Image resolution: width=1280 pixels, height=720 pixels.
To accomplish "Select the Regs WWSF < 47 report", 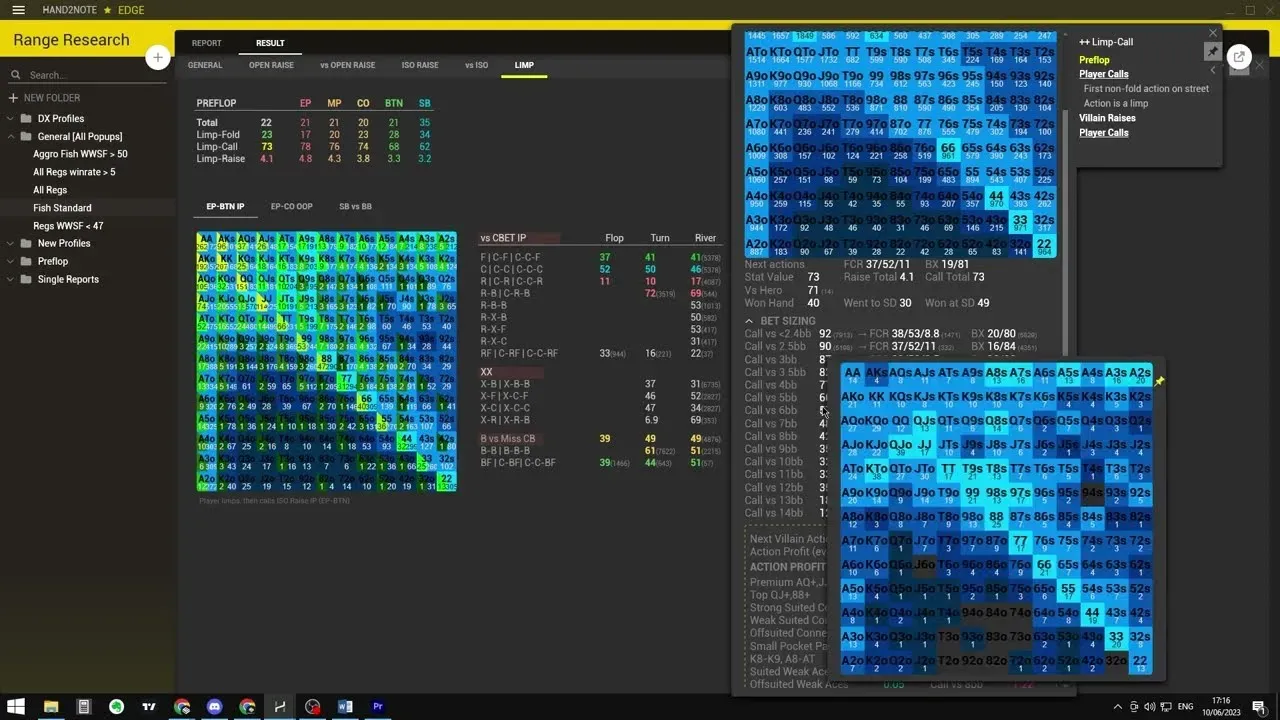I will click(x=68, y=226).
